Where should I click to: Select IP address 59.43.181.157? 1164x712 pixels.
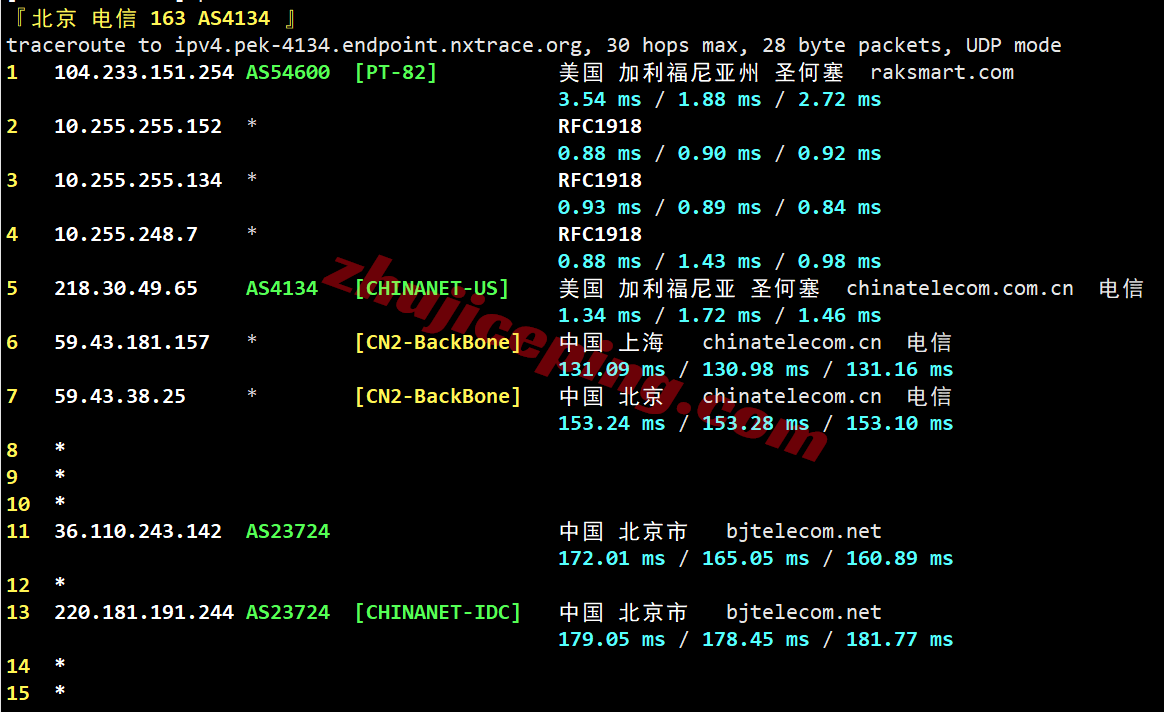(131, 343)
